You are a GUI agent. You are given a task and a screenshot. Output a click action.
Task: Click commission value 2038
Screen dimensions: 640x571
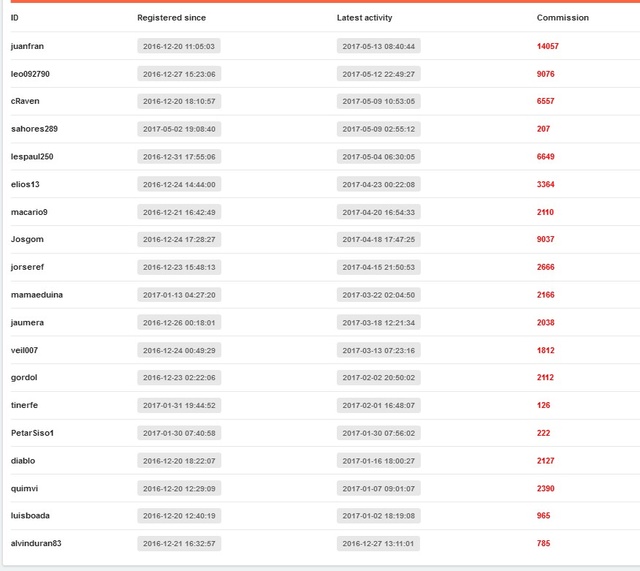546,322
